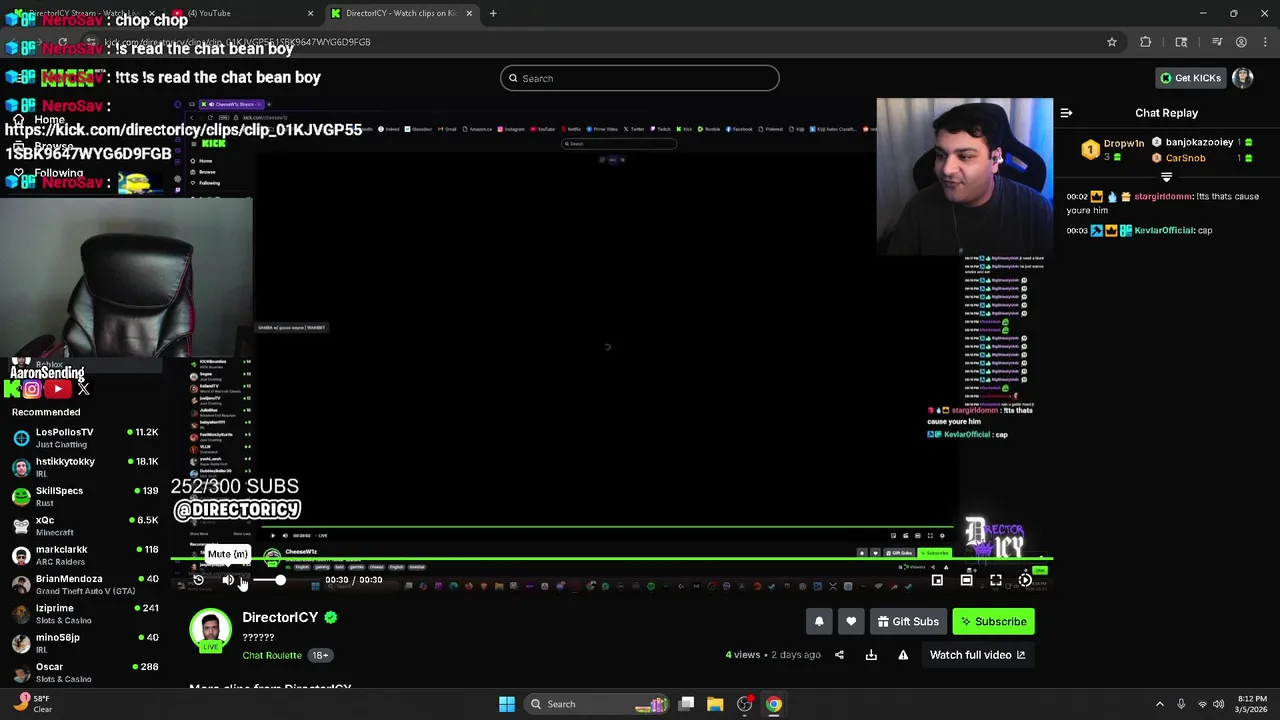Open a new browser tab
This screenshot has width=1280, height=720.
[x=493, y=13]
